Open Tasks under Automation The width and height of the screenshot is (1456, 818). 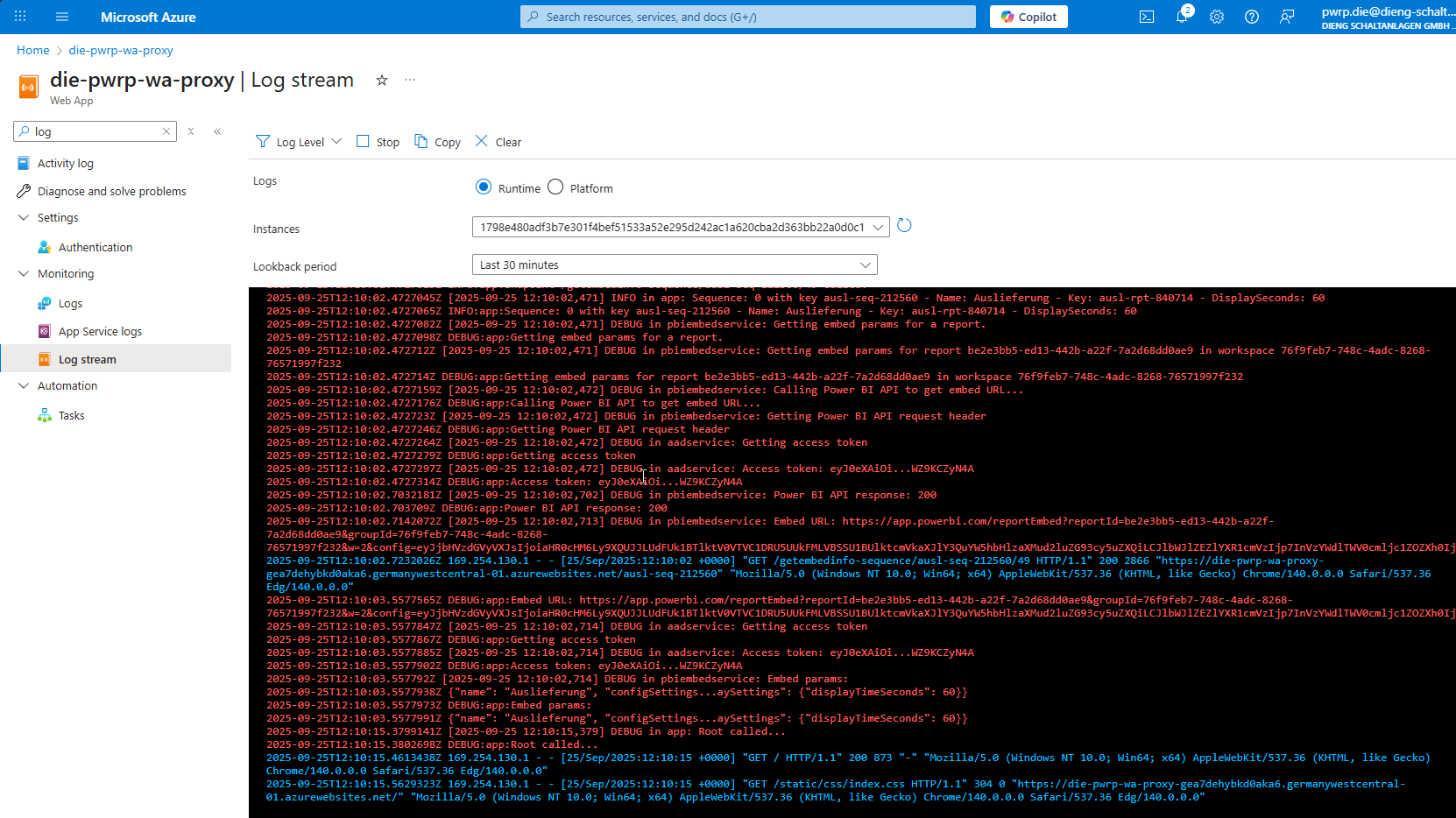(72, 415)
